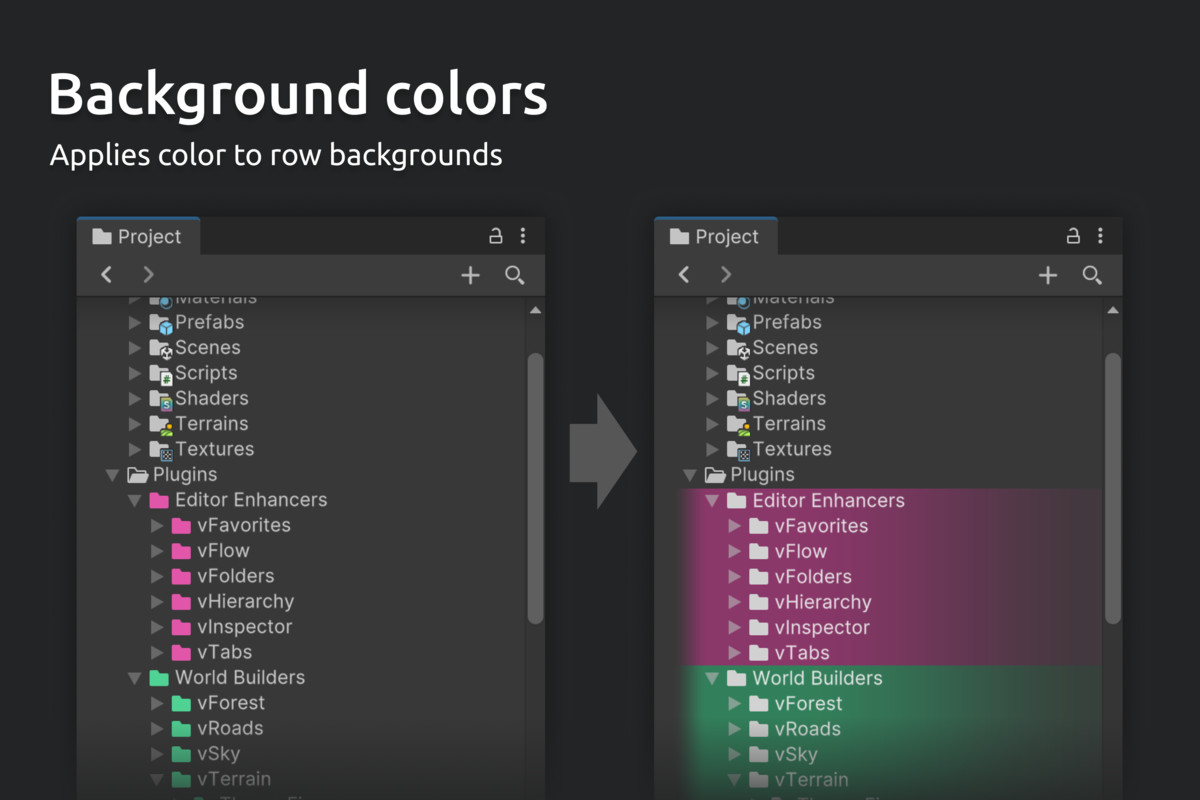The height and width of the screenshot is (800, 1200).
Task: Open search in the left Project panel
Action: pyautogui.click(x=514, y=276)
